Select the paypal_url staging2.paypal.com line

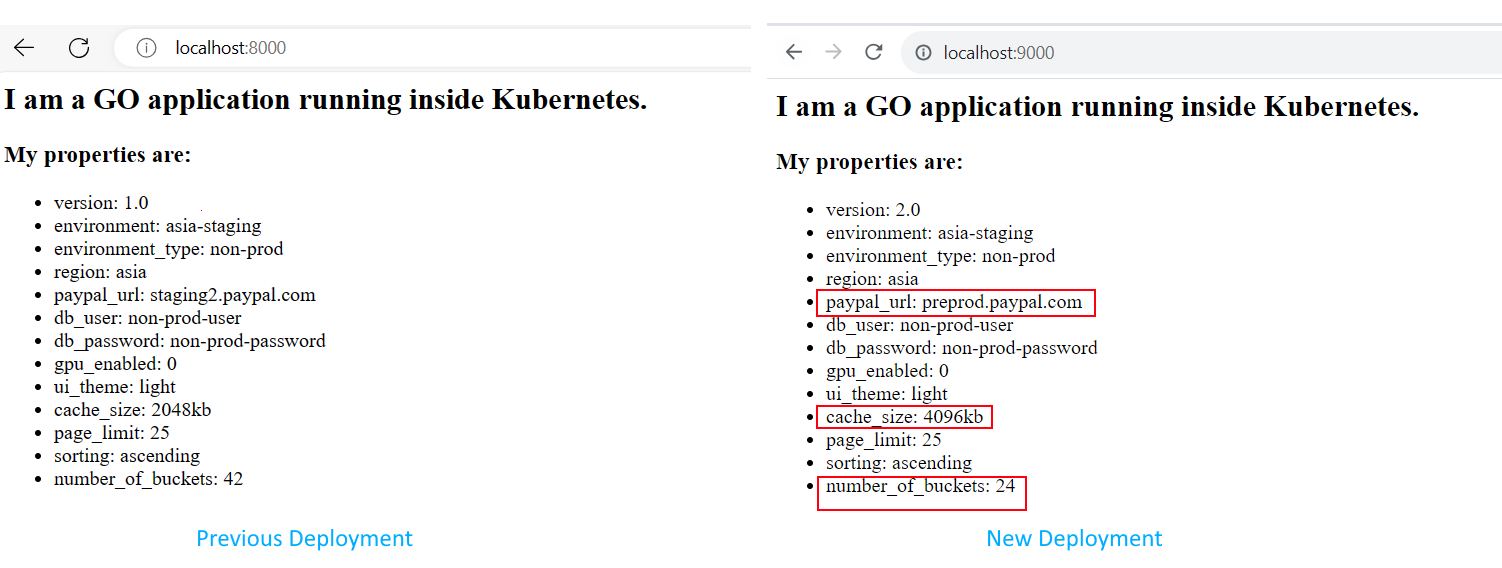pos(185,295)
